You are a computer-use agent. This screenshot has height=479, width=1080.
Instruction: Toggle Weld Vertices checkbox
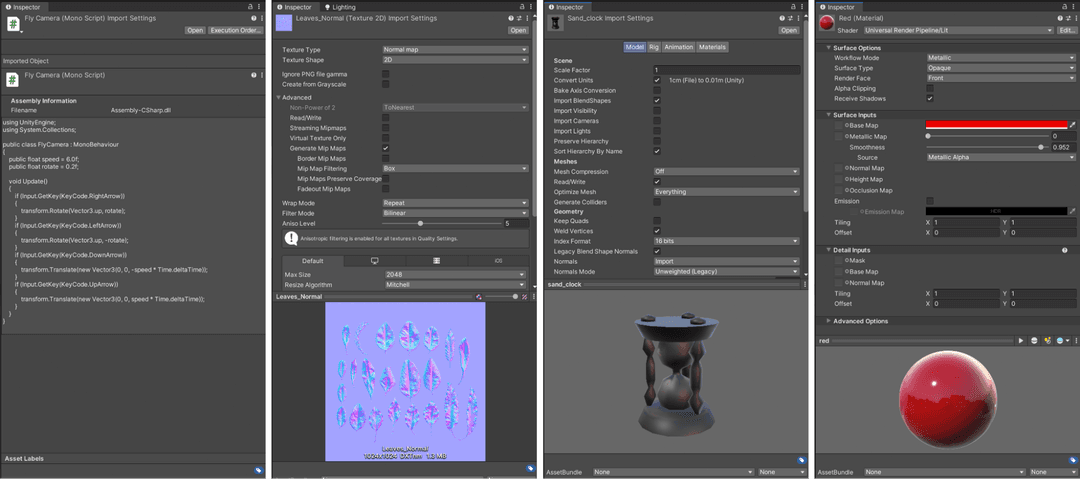pyautogui.click(x=657, y=230)
